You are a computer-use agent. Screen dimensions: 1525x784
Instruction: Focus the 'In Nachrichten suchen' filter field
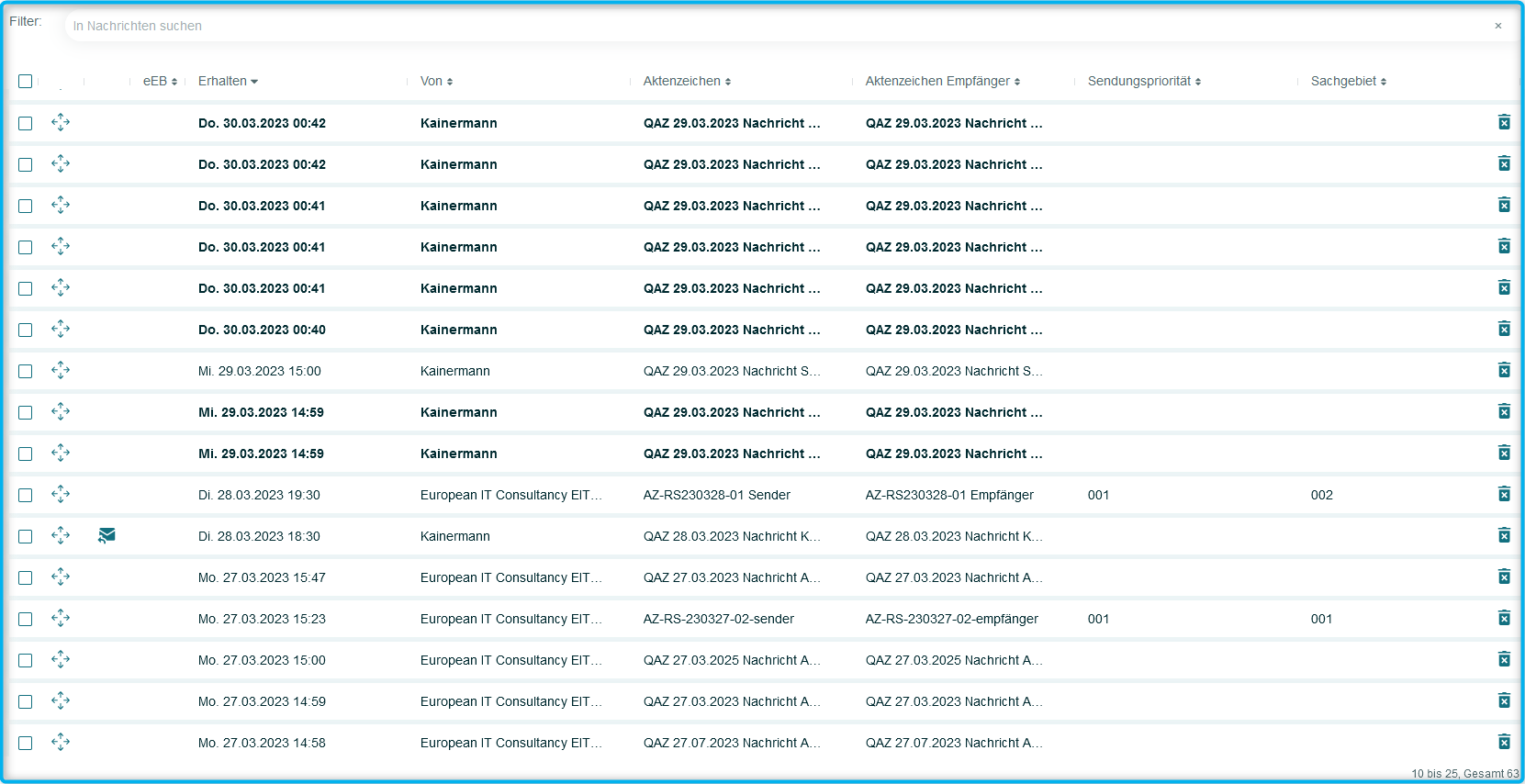click(780, 26)
